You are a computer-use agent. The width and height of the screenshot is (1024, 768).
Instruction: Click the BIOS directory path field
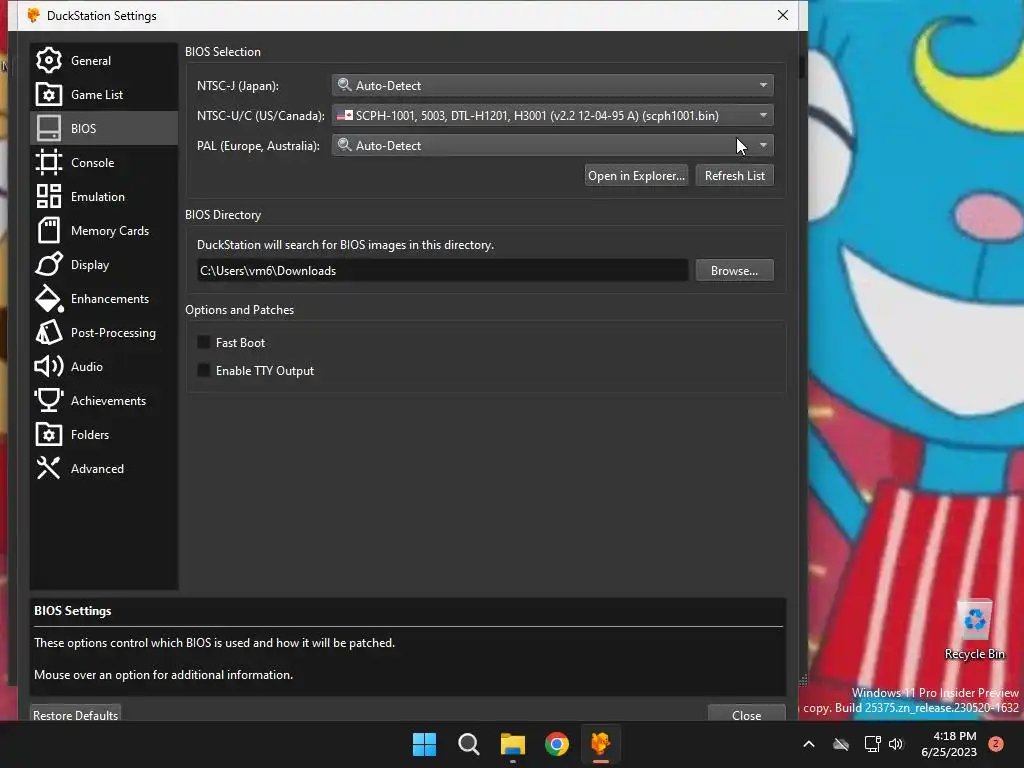443,270
